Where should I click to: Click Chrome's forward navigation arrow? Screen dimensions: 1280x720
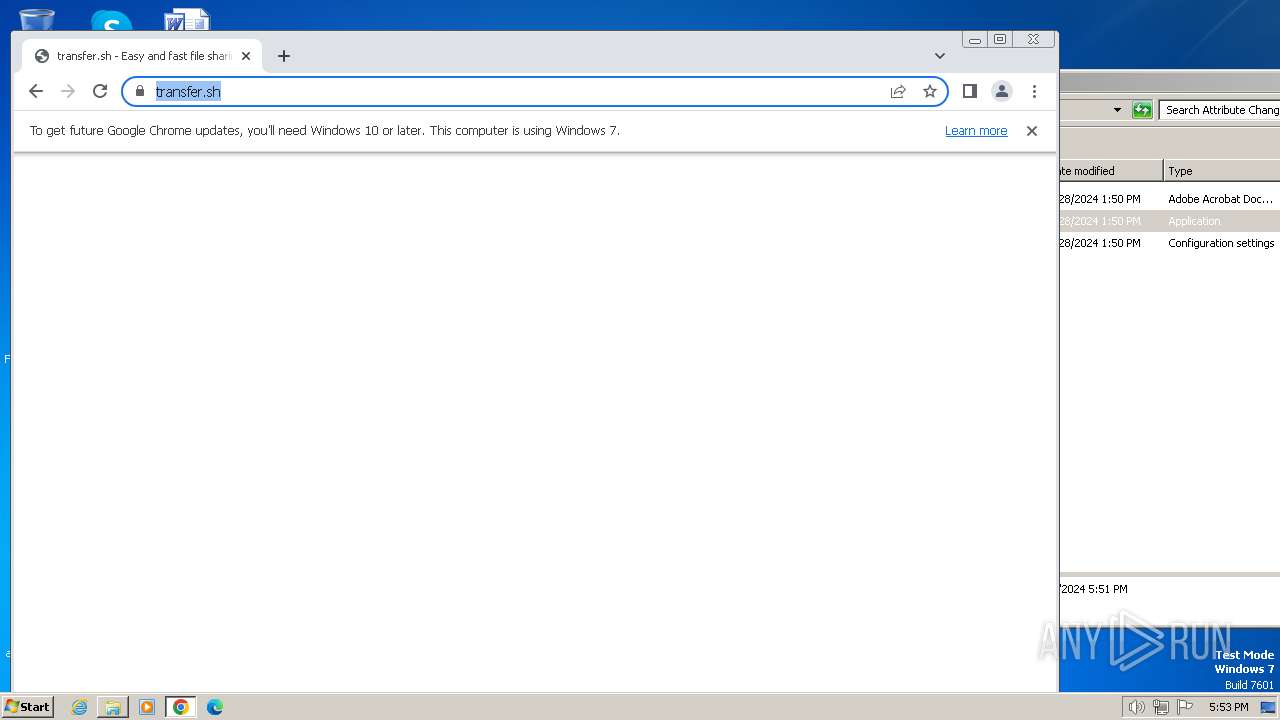68,91
